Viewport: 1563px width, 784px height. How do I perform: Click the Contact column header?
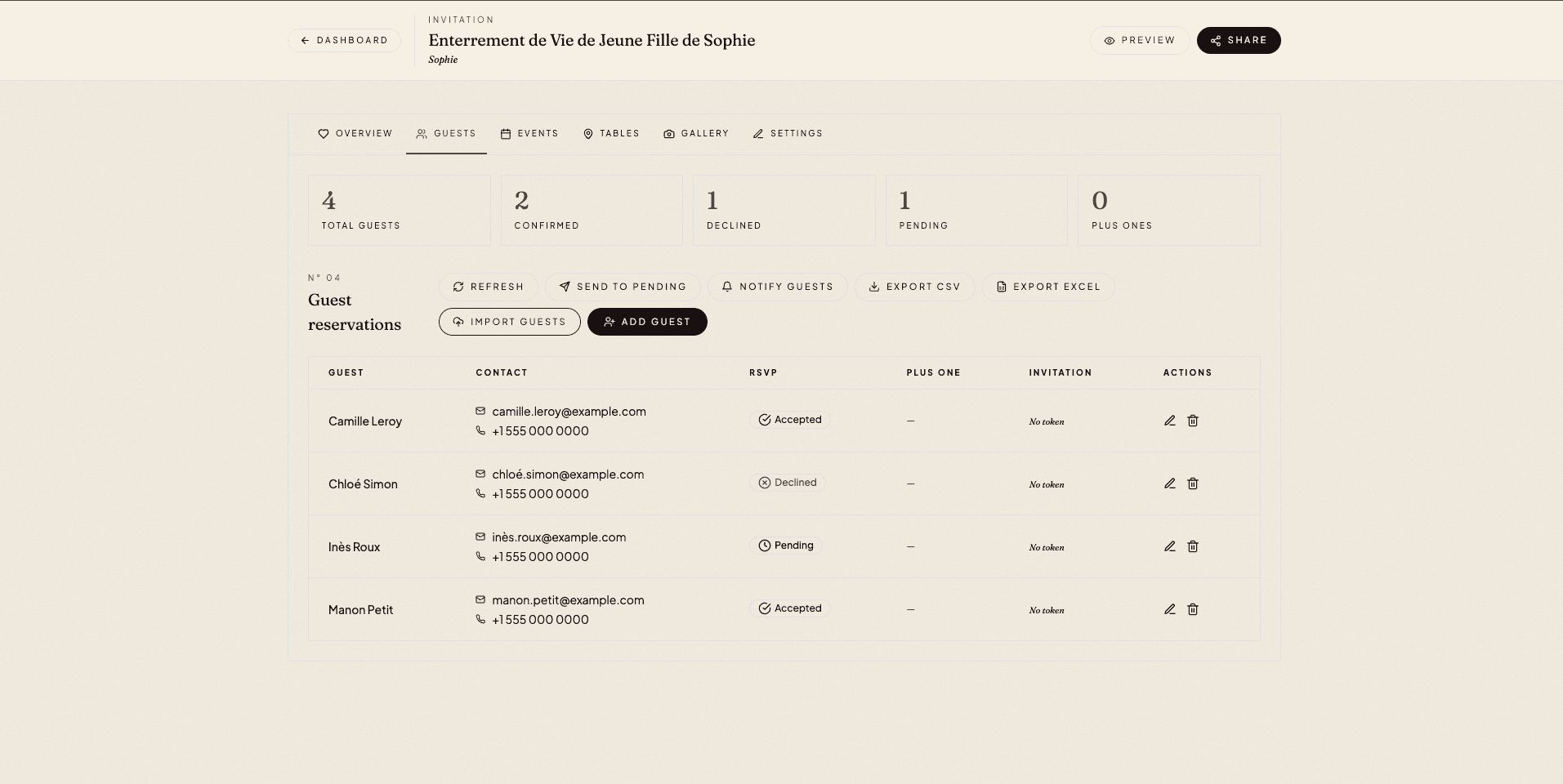pos(502,372)
